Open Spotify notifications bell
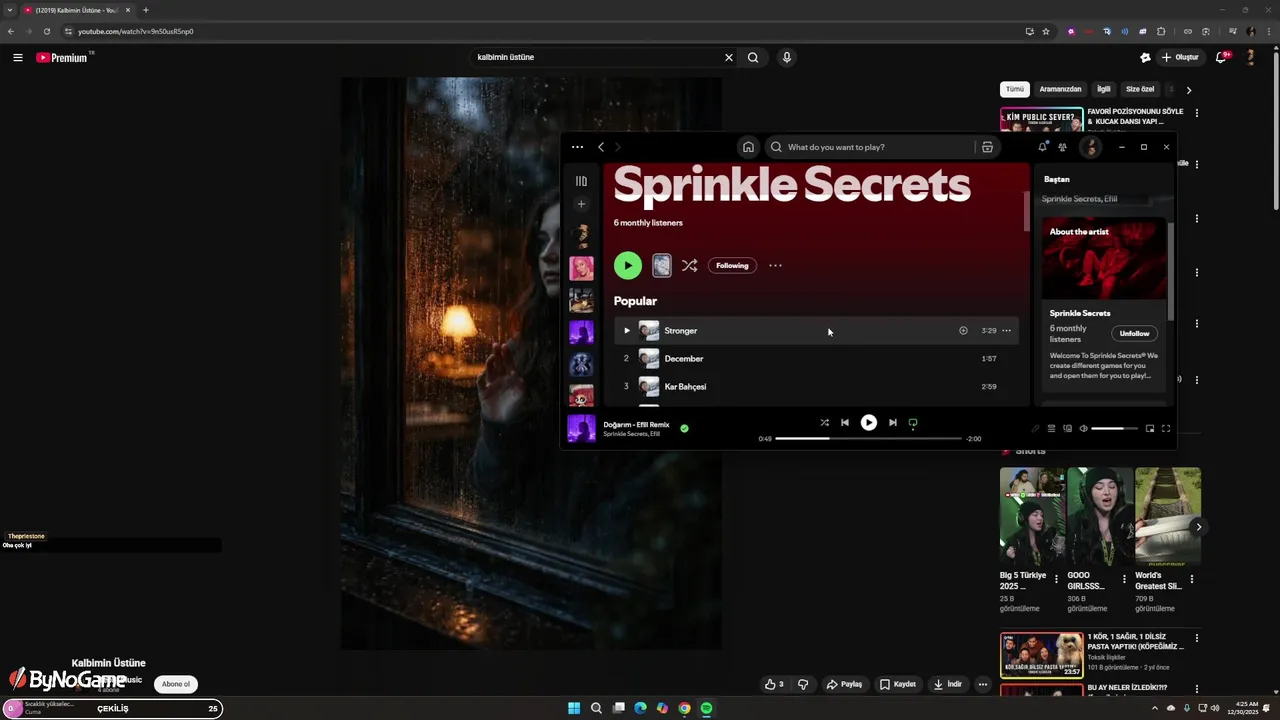Image resolution: width=1280 pixels, height=720 pixels. point(1043,147)
